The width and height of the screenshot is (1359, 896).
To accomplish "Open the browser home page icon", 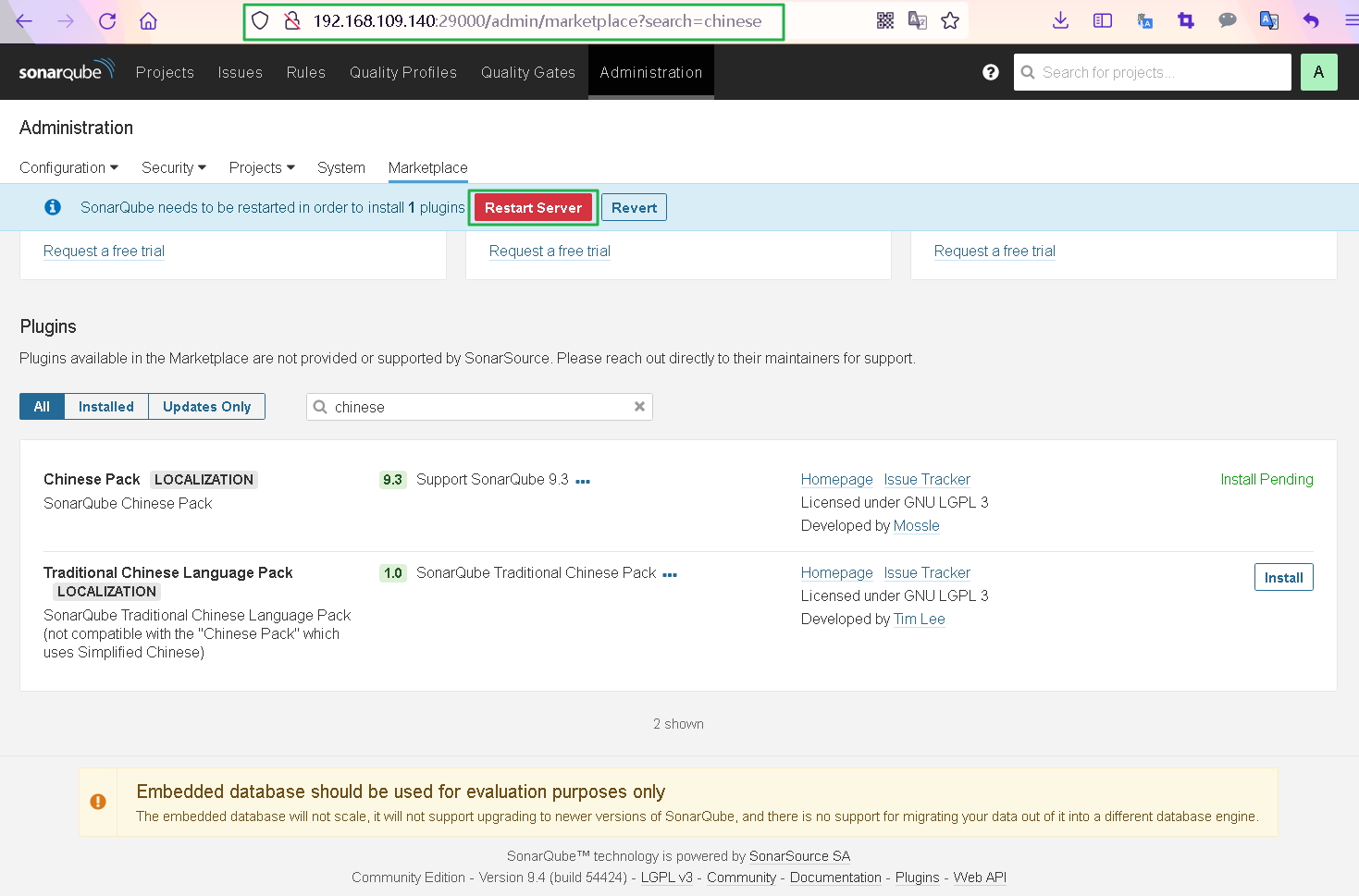I will 148,20.
